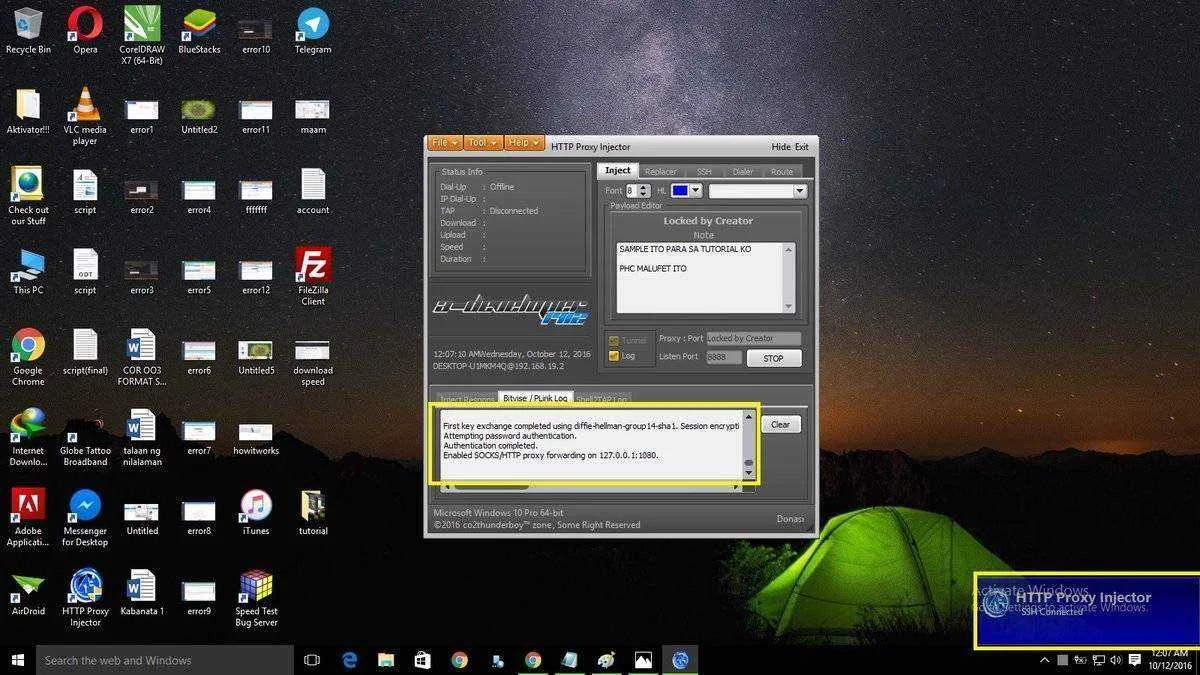The height and width of the screenshot is (675, 1200).
Task: Open the File dropdown menu
Action: tap(445, 143)
